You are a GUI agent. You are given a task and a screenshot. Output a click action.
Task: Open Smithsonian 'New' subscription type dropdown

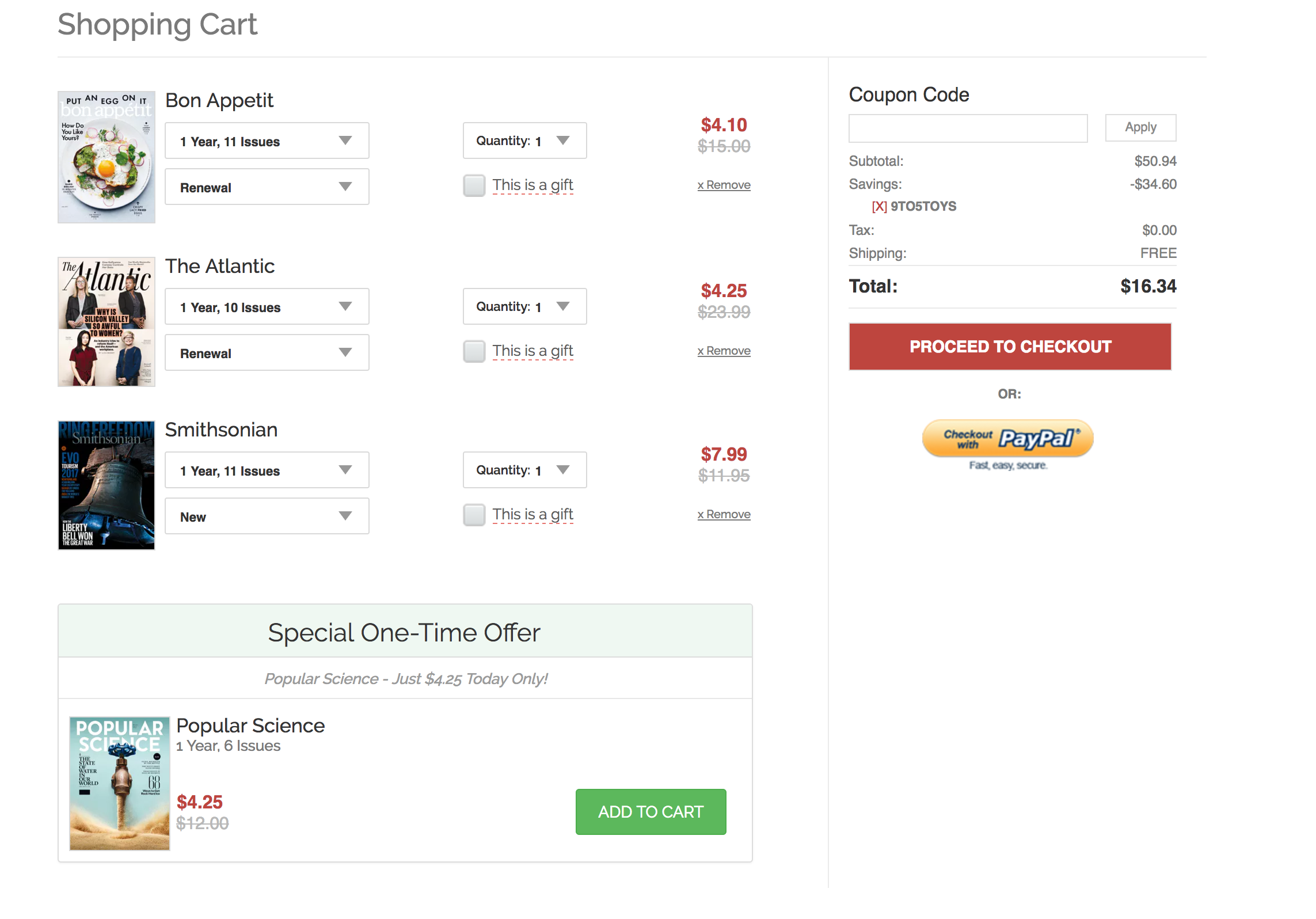pyautogui.click(x=267, y=517)
